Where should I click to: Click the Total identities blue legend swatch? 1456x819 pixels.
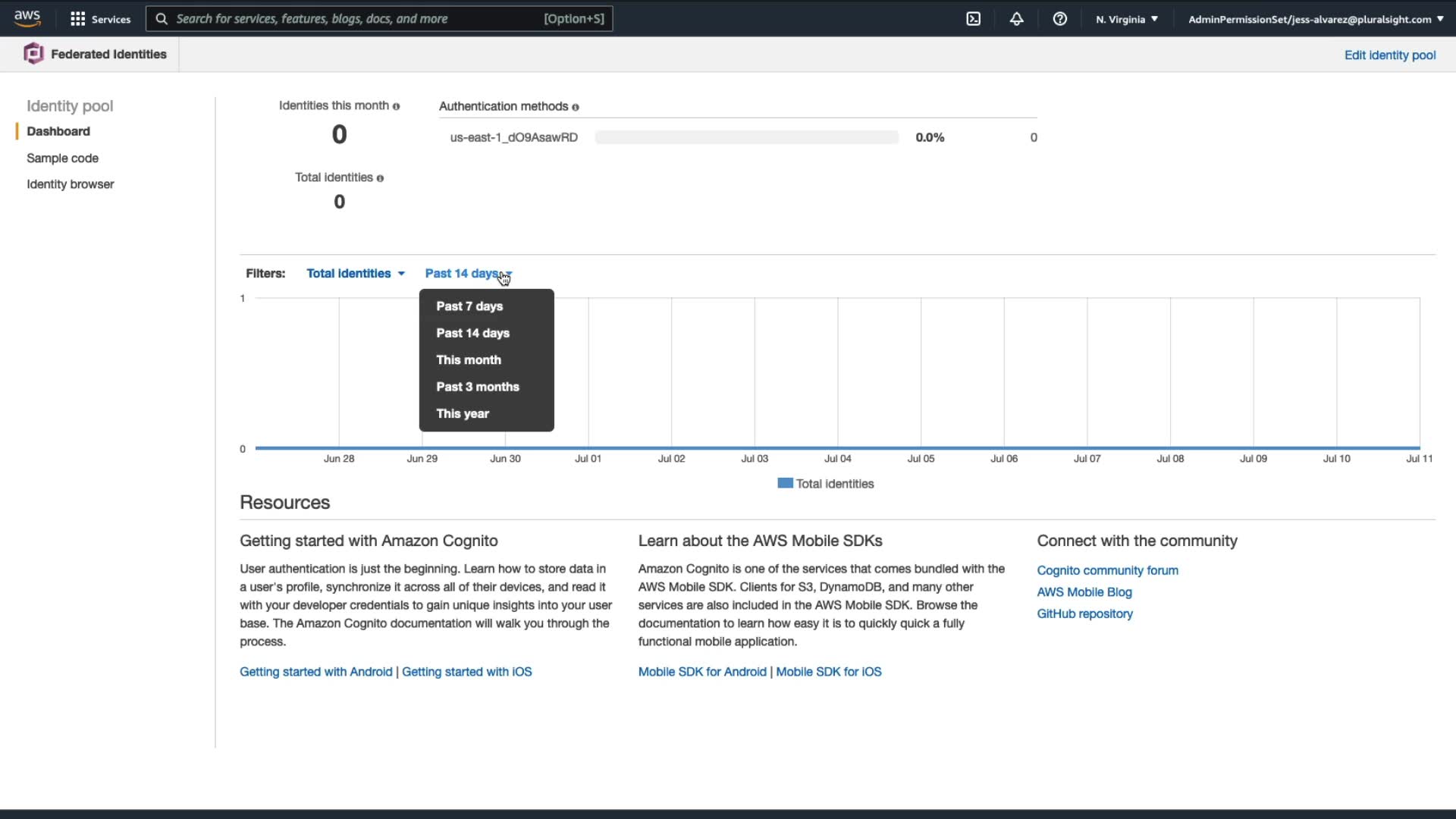coord(785,484)
